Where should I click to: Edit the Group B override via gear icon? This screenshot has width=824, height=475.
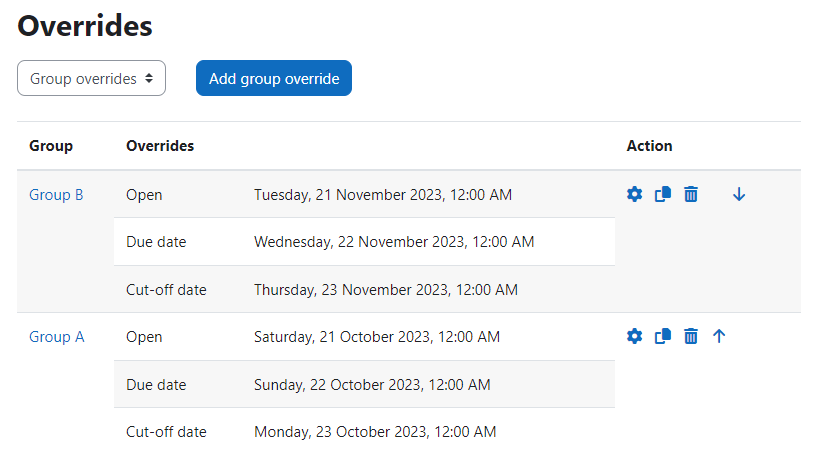pos(634,194)
